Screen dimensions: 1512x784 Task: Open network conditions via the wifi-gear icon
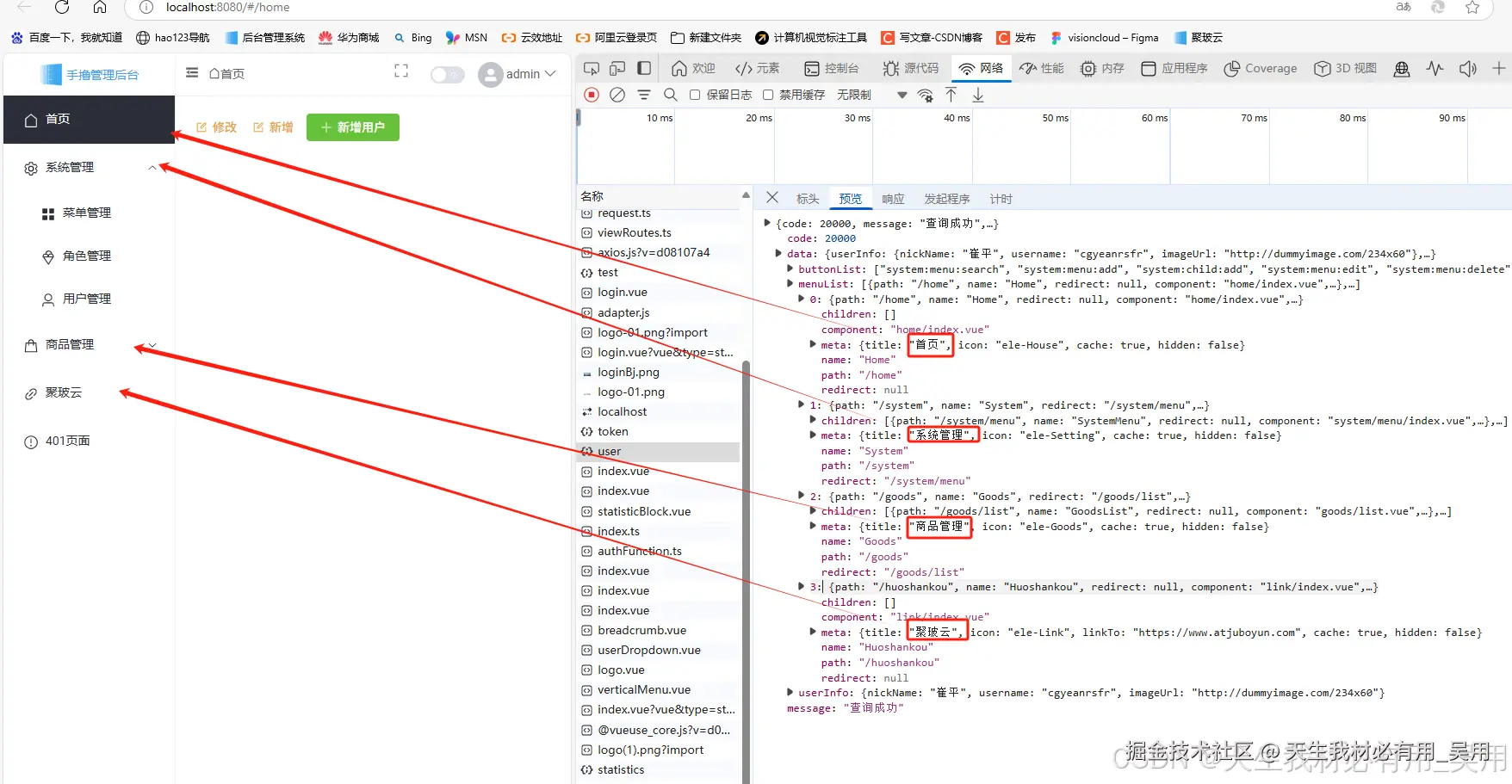(x=926, y=95)
